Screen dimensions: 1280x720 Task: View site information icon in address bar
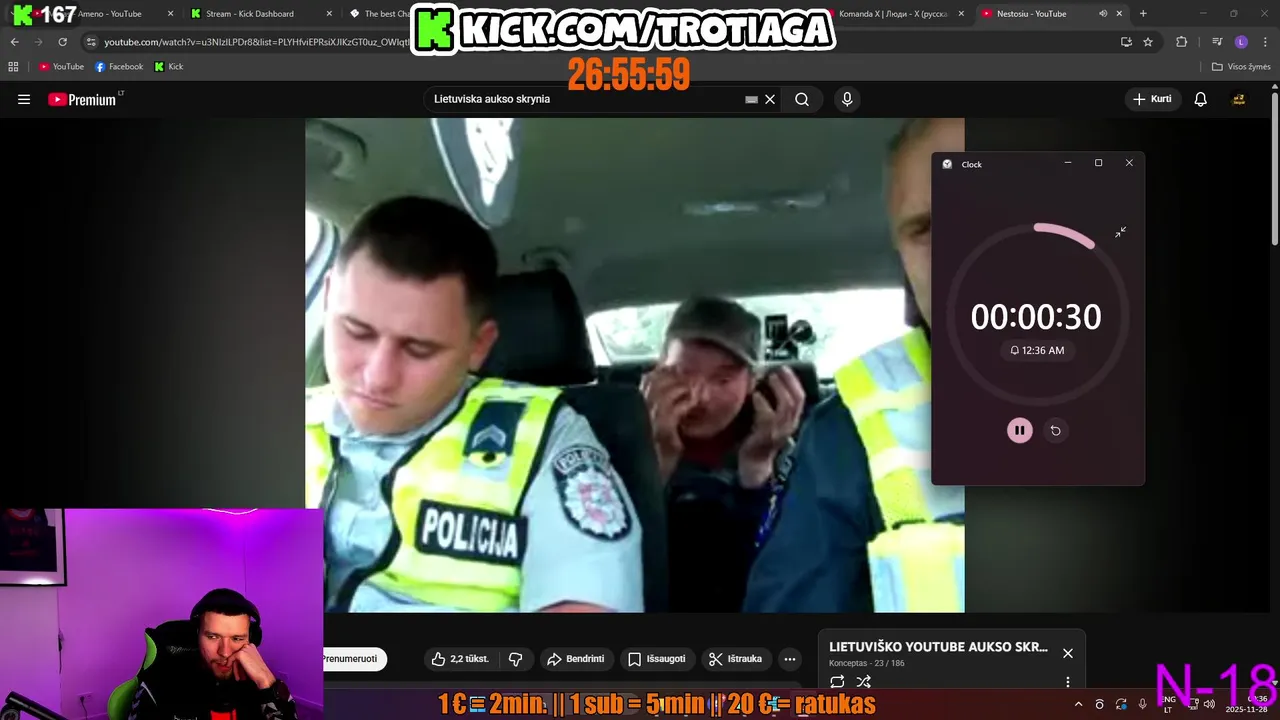91,42
